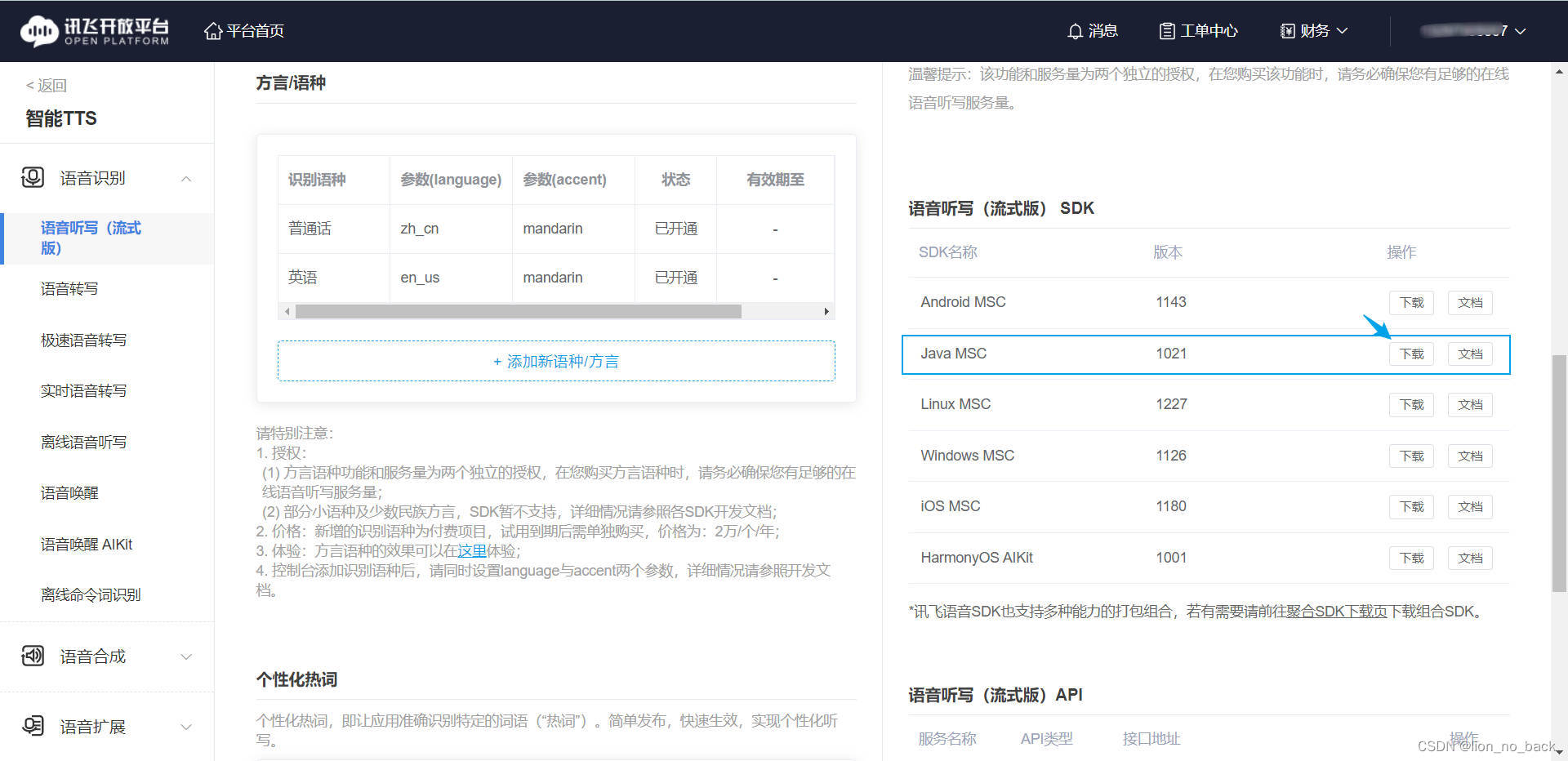Screen dimensions: 1568x761
Task: Click the 1227 version of Linux MSC
Action: coord(1171,404)
